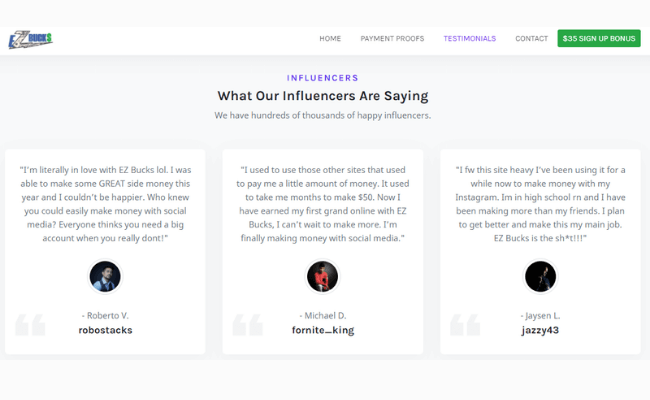Image resolution: width=650 pixels, height=400 pixels.
Task: Click the $35 Sign Up Bonus button
Action: pyautogui.click(x=599, y=38)
